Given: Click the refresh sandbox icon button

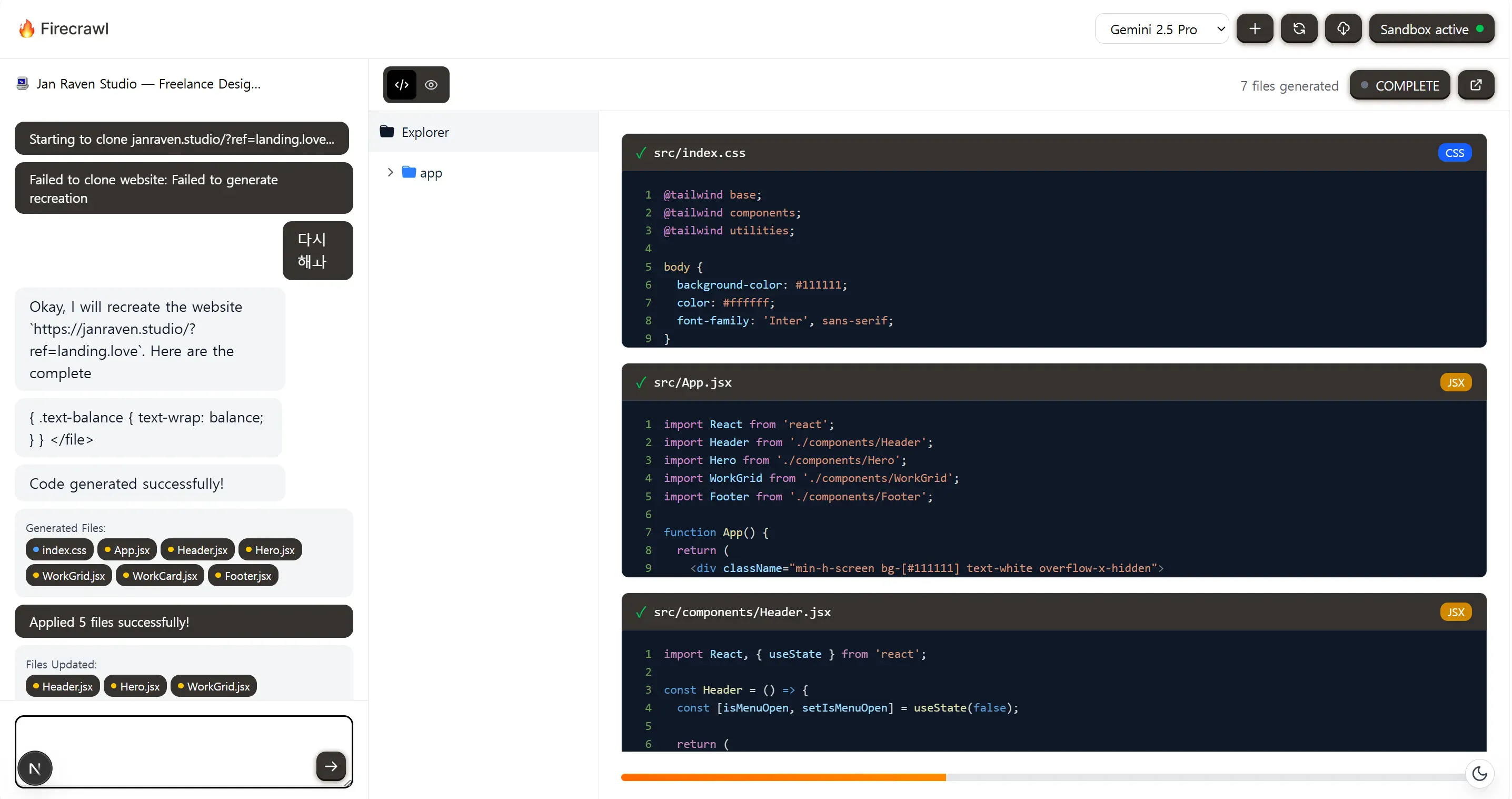Looking at the screenshot, I should 1298,29.
